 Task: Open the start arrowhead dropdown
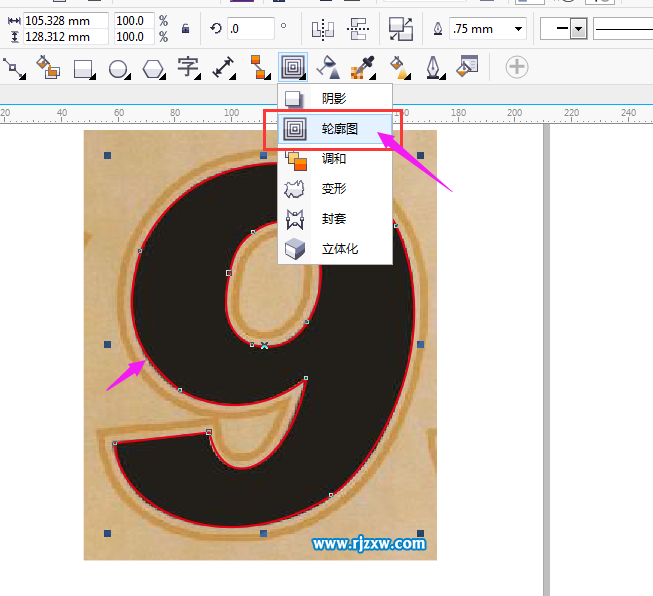click(578, 29)
